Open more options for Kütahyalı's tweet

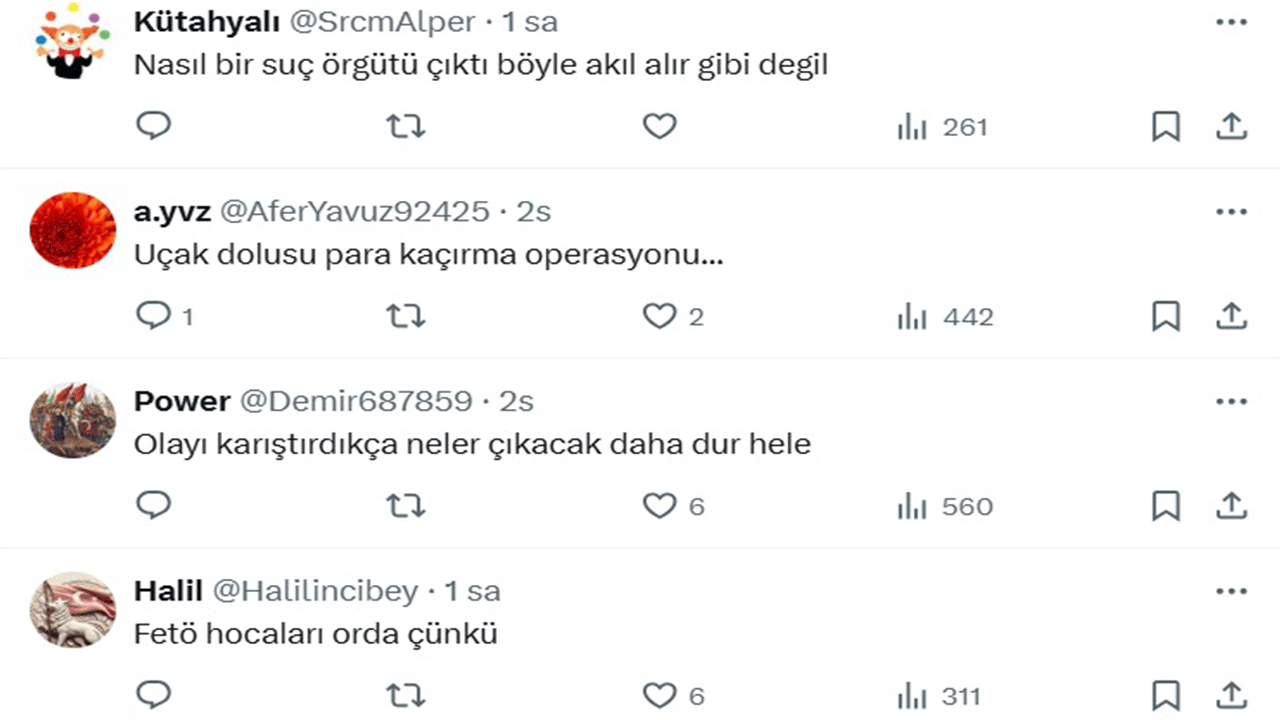click(1231, 22)
